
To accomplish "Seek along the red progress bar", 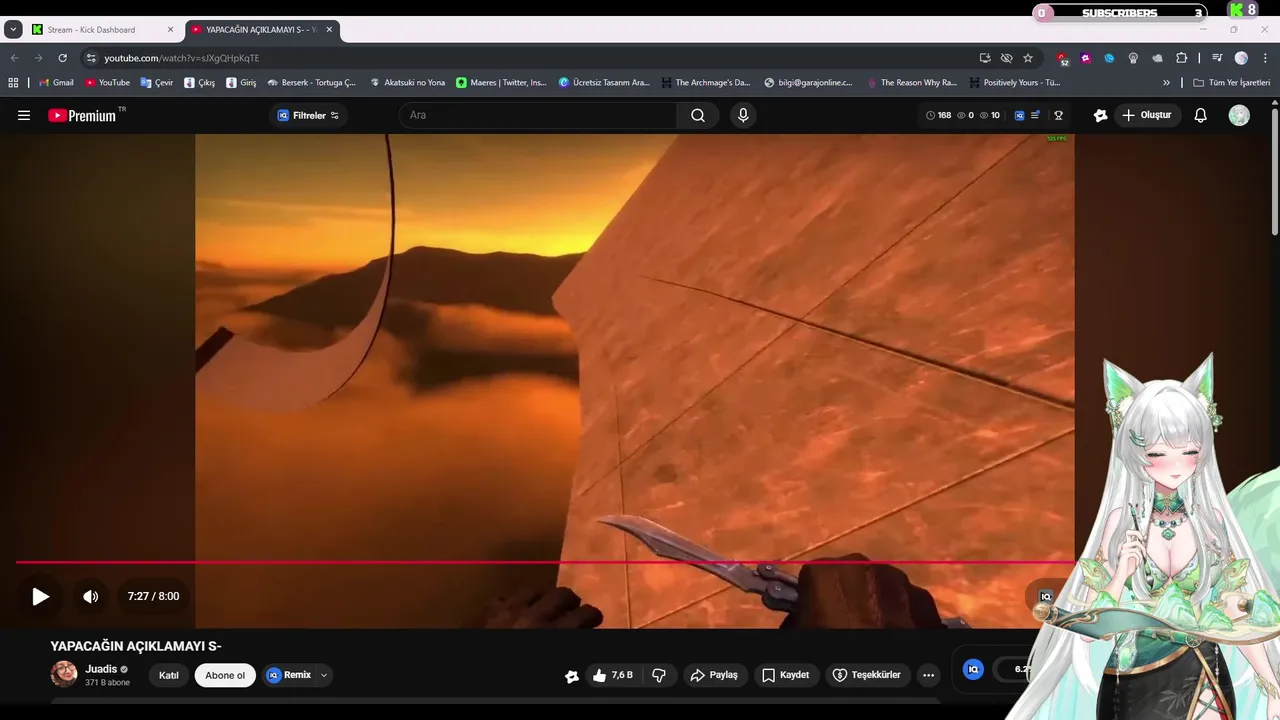I will [545, 562].
